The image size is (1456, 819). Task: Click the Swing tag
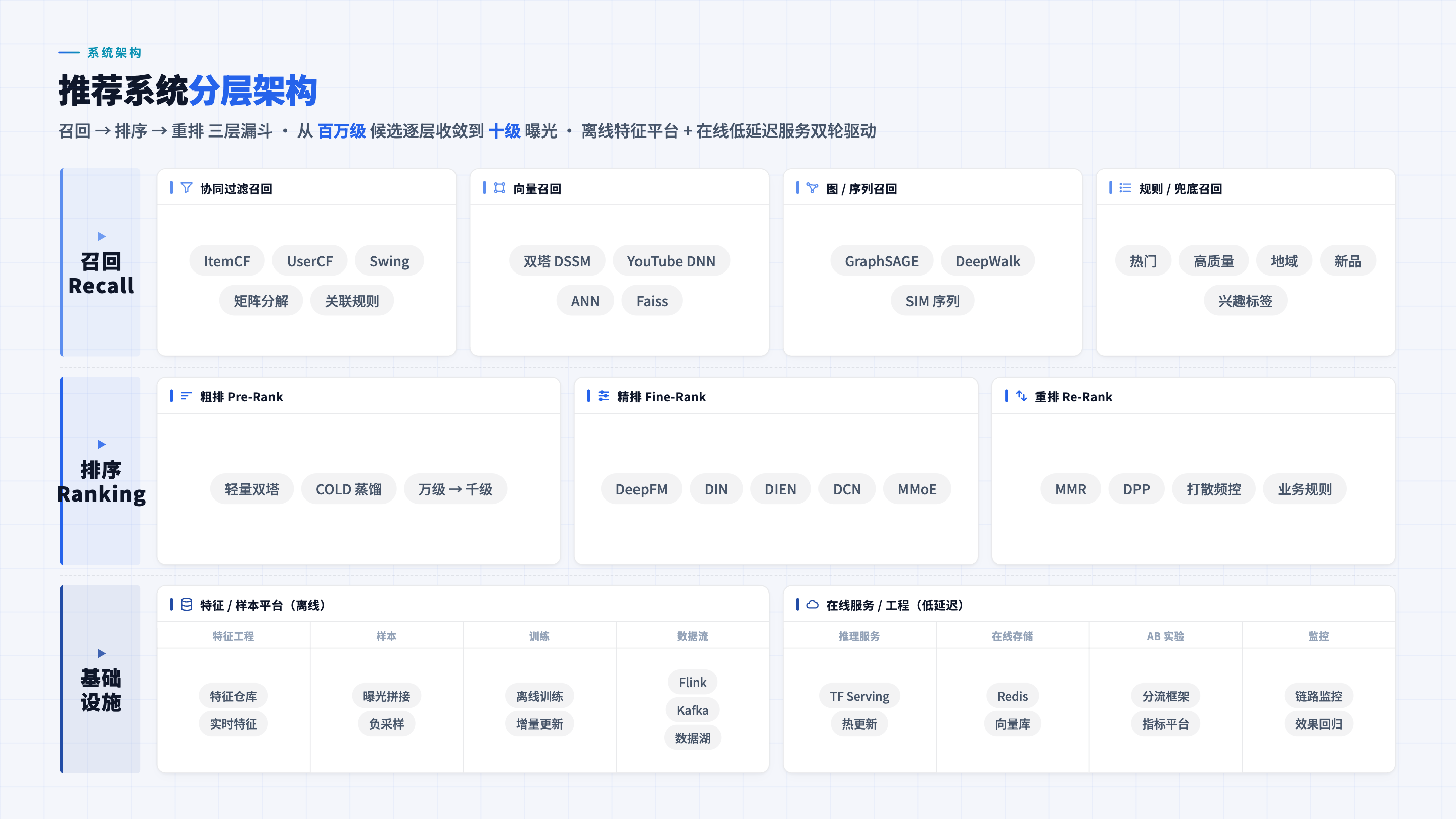coord(389,261)
